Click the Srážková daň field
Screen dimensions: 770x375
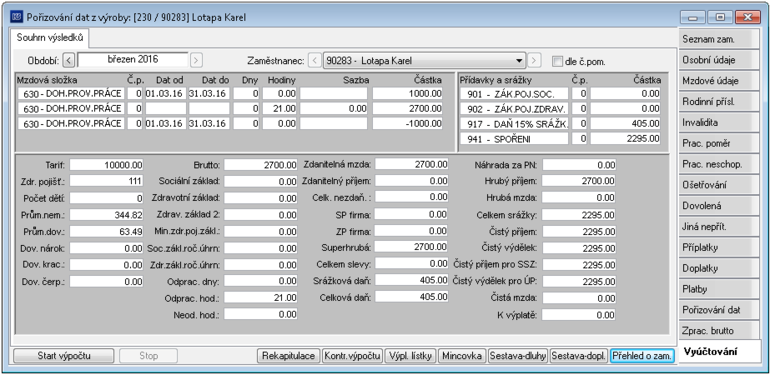point(412,280)
